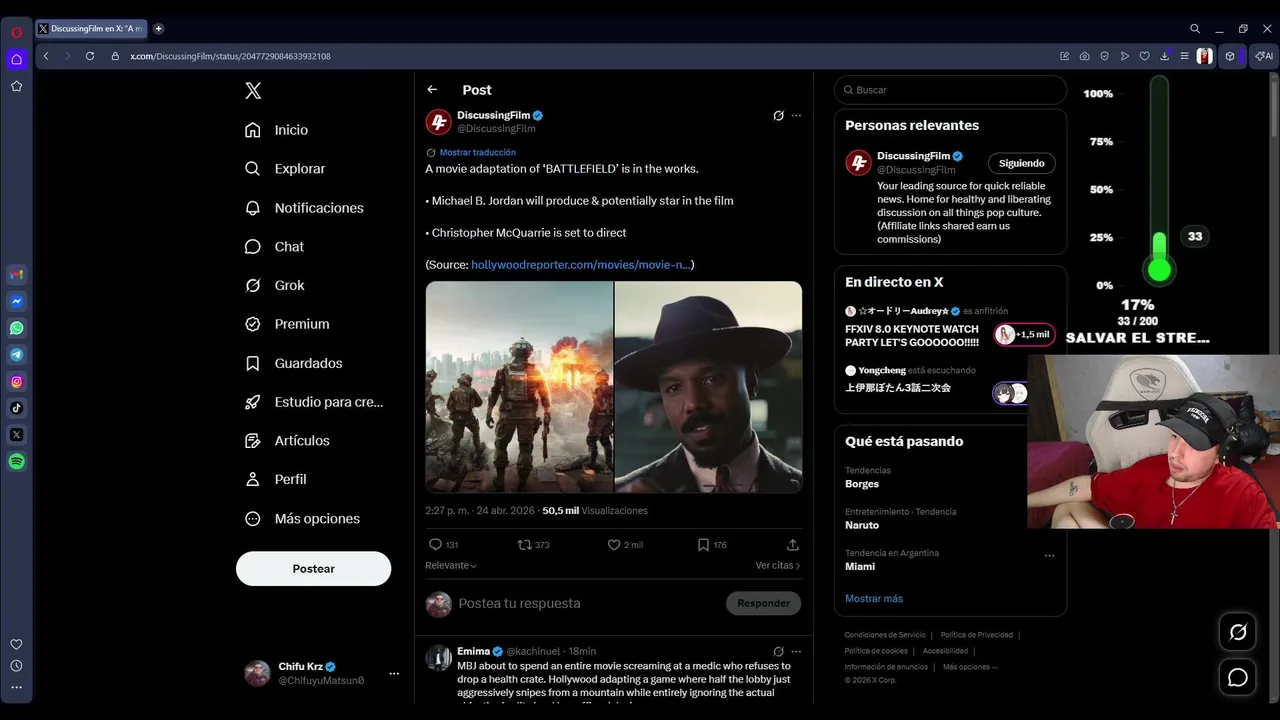Image resolution: width=1280 pixels, height=720 pixels.
Task: Open Notificaciones in the X sidebar
Action: point(304,208)
